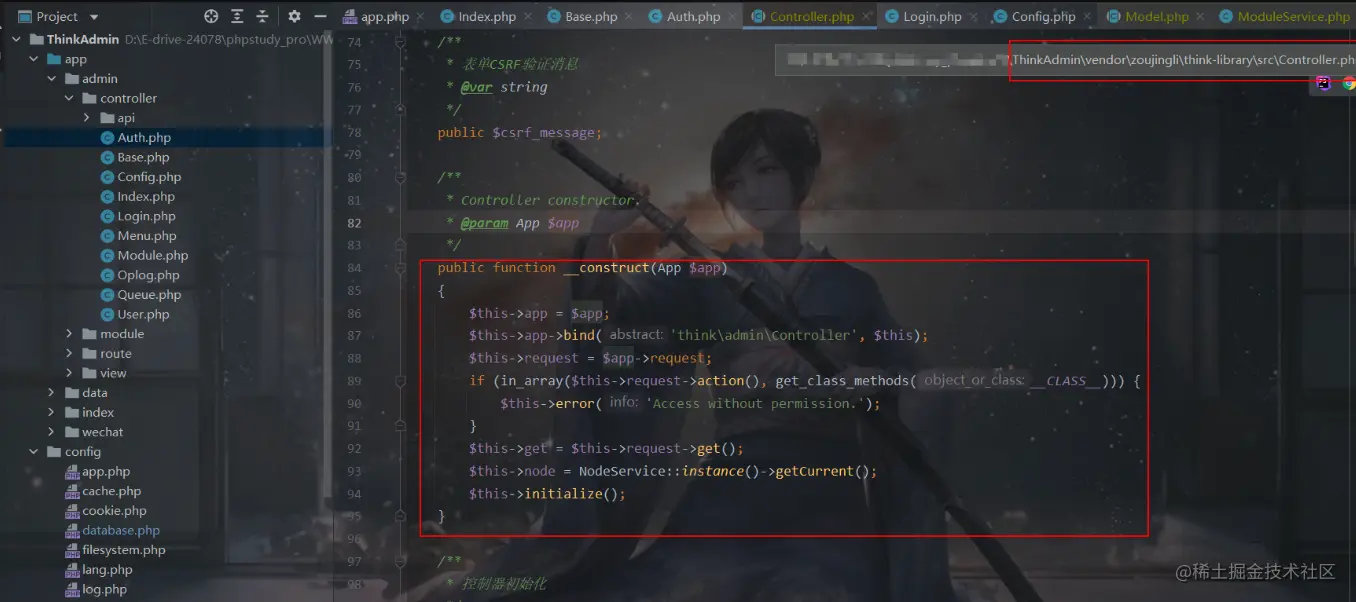The image size is (1356, 602).
Task: Click the PhpStorm built-in preview icon
Action: (1324, 84)
